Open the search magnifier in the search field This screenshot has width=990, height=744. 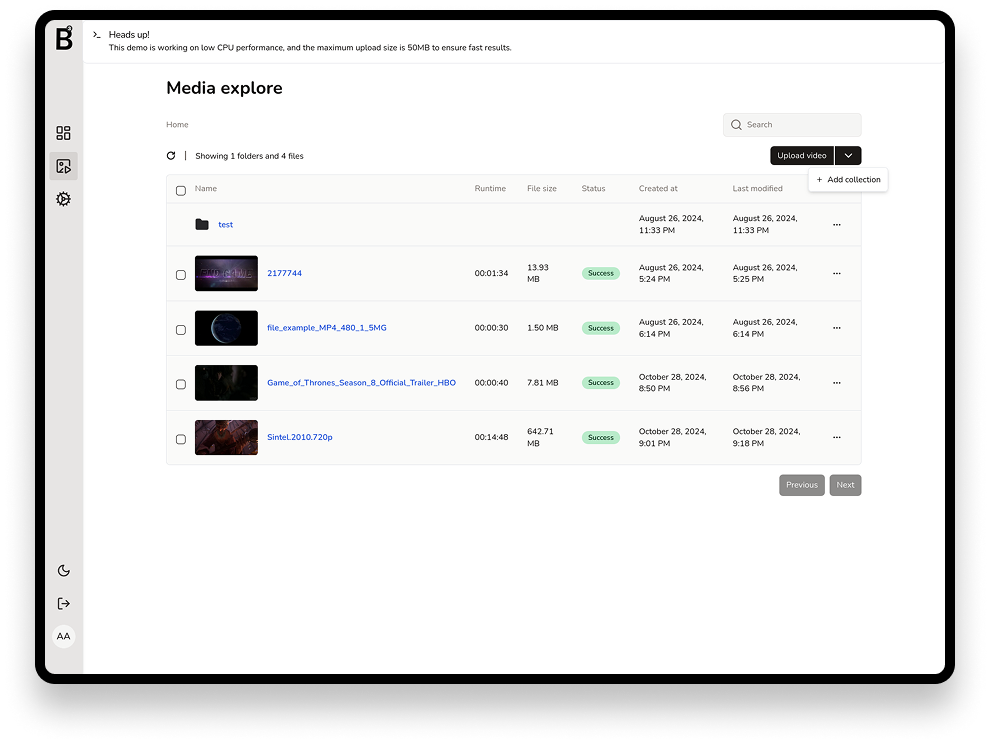[x=737, y=124]
